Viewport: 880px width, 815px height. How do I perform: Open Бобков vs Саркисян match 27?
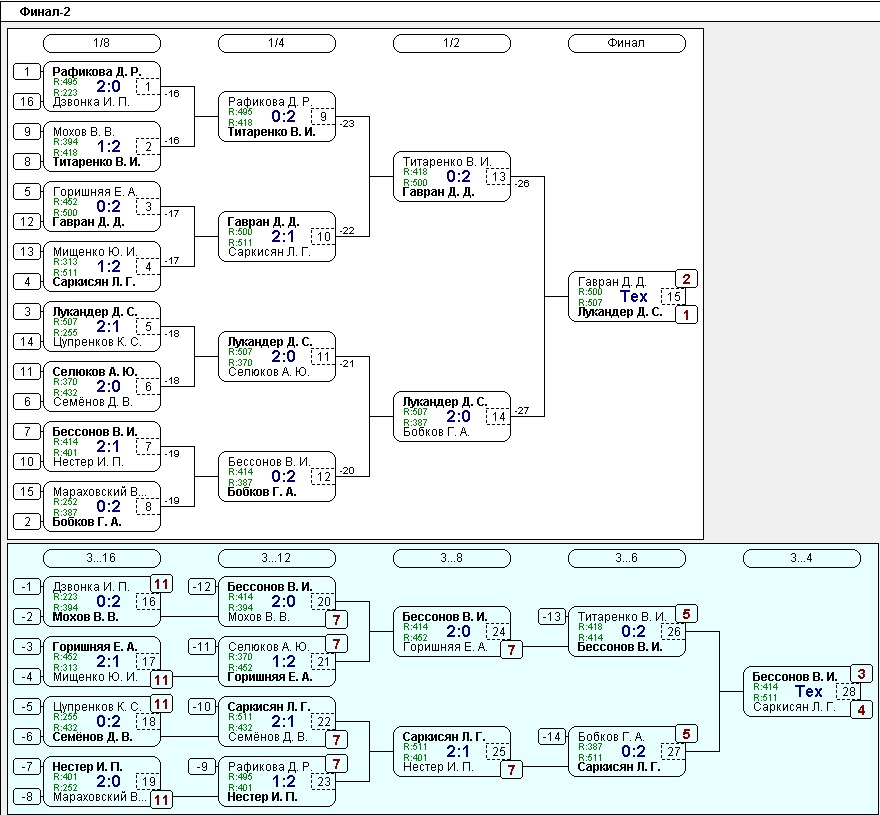627,752
